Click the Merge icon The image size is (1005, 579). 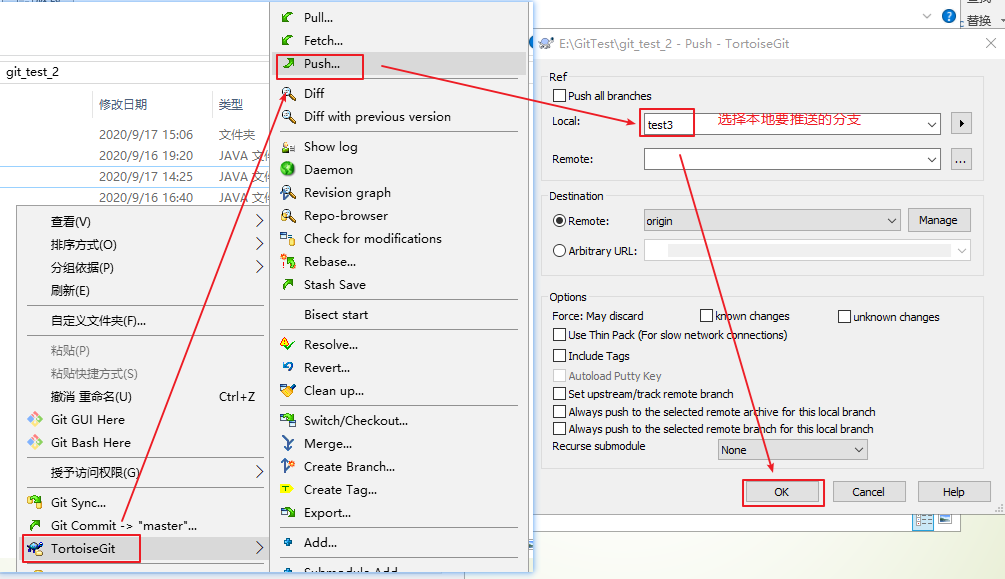point(288,444)
